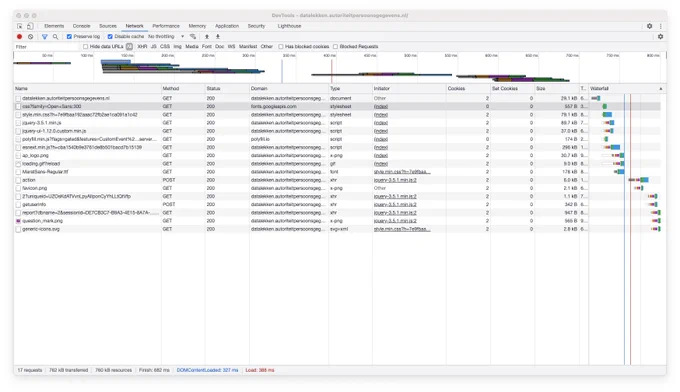The width and height of the screenshot is (680, 392).
Task: Select the getuserinfo request row
Action: click(x=337, y=204)
